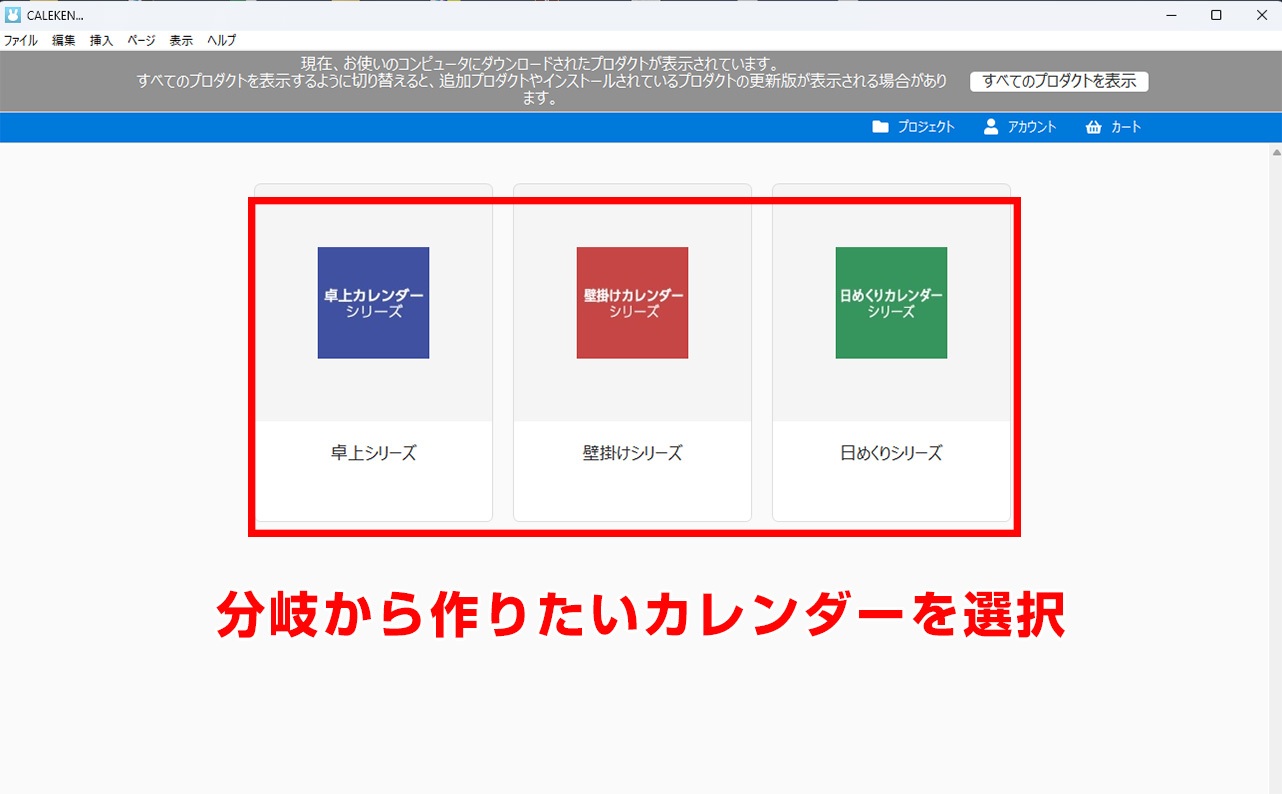Open the ファイル menu
This screenshot has width=1282, height=794.
[x=20, y=41]
